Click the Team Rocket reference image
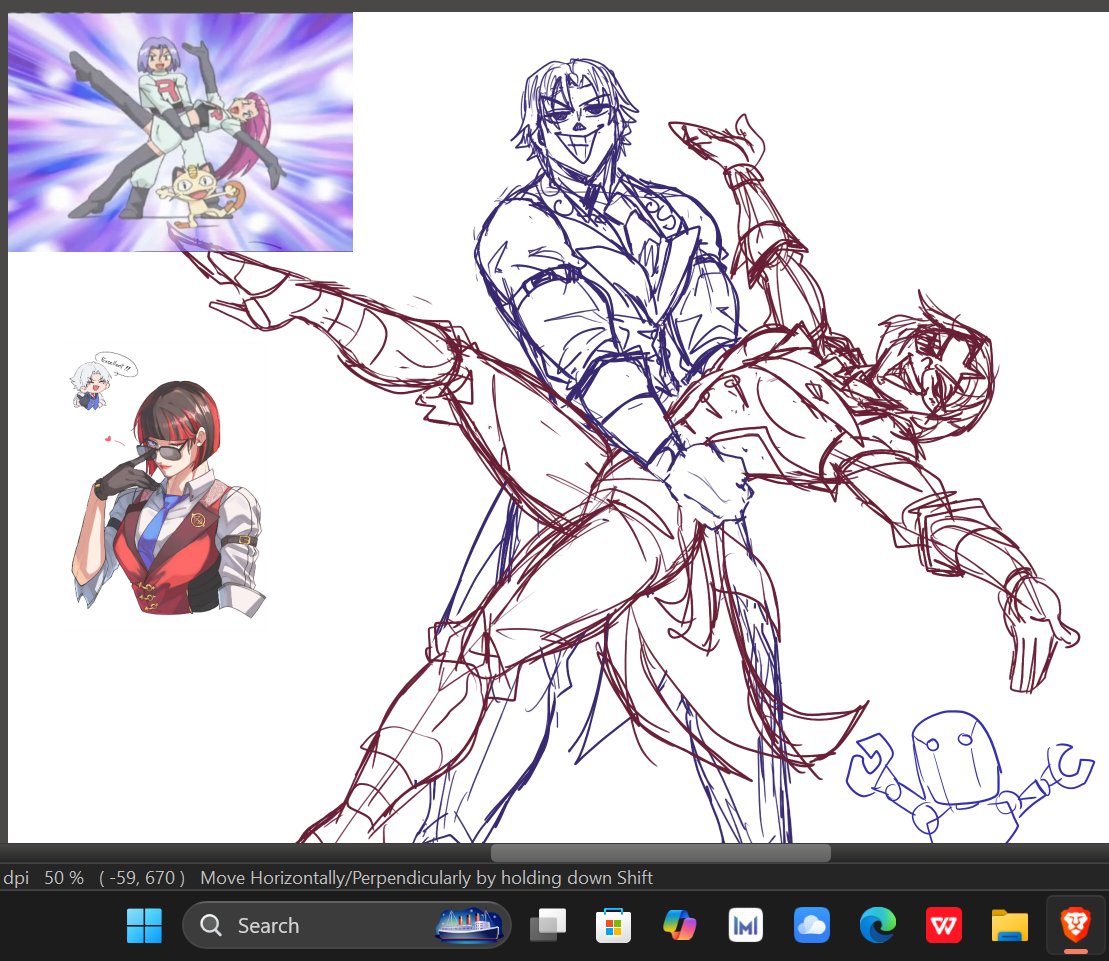The width and height of the screenshot is (1109, 961). [x=180, y=132]
